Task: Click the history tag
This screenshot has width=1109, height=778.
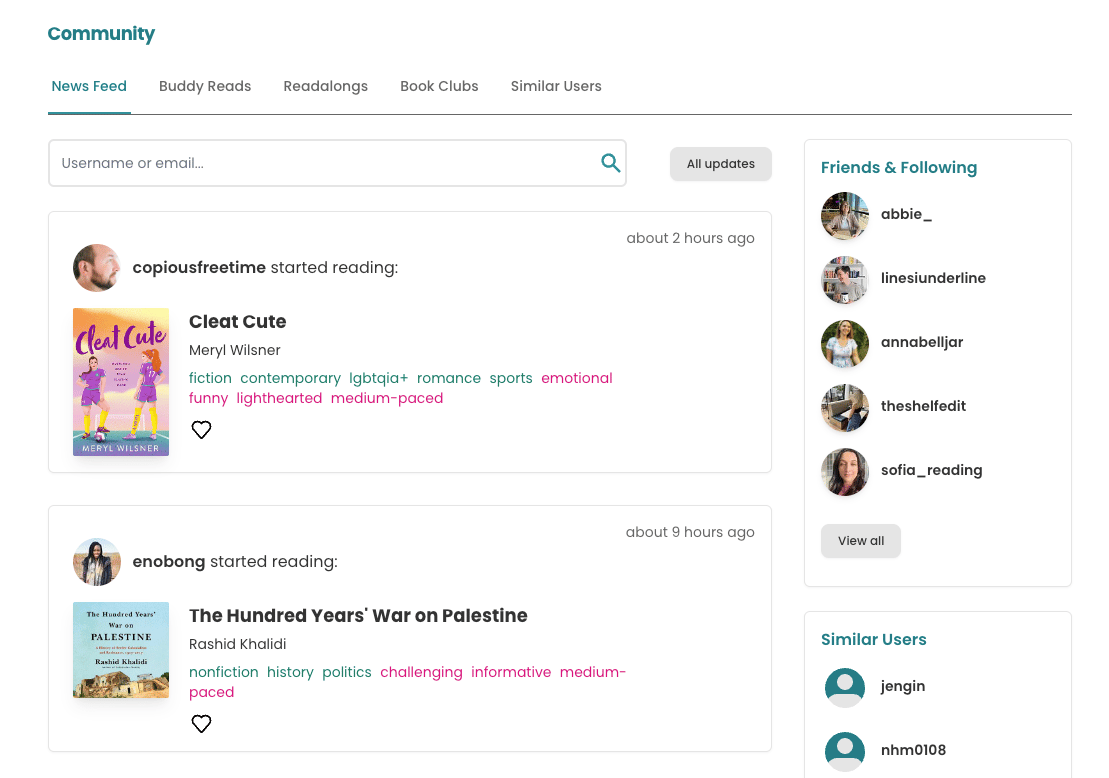Action: pyautogui.click(x=291, y=673)
